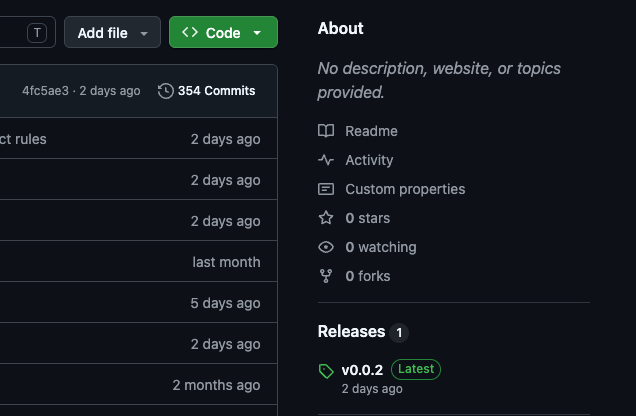
Task: Click the 'ct rules' commit message
Action: click(23, 139)
